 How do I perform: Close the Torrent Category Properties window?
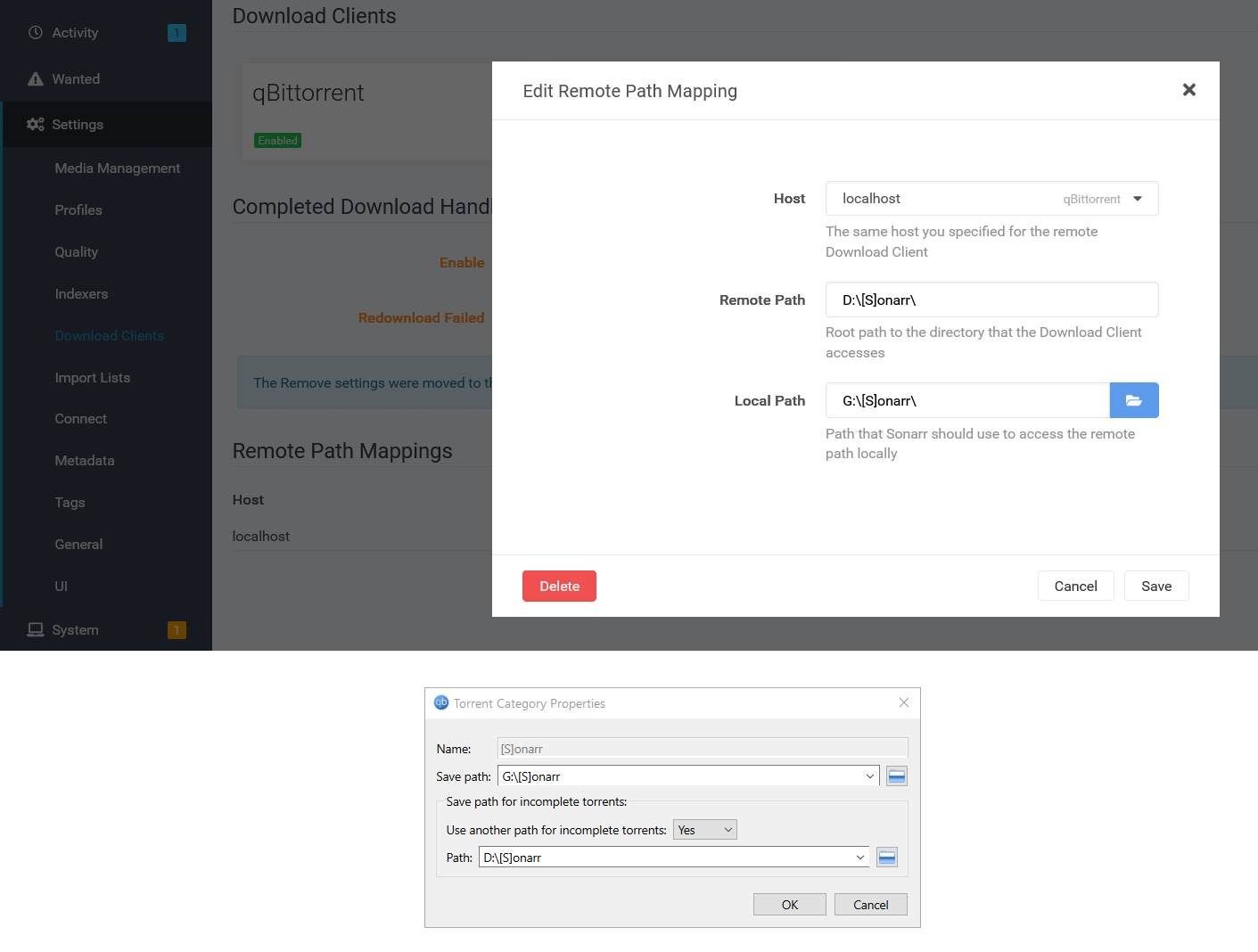[x=904, y=702]
